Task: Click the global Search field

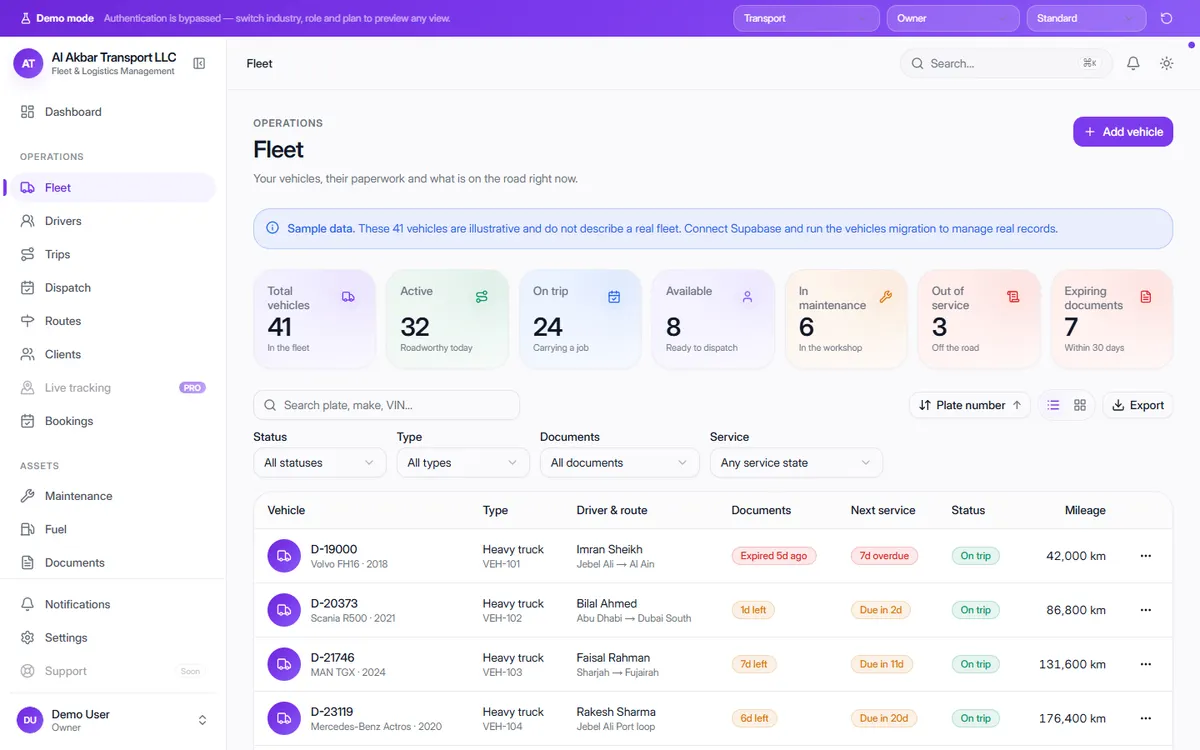Action: [1006, 63]
